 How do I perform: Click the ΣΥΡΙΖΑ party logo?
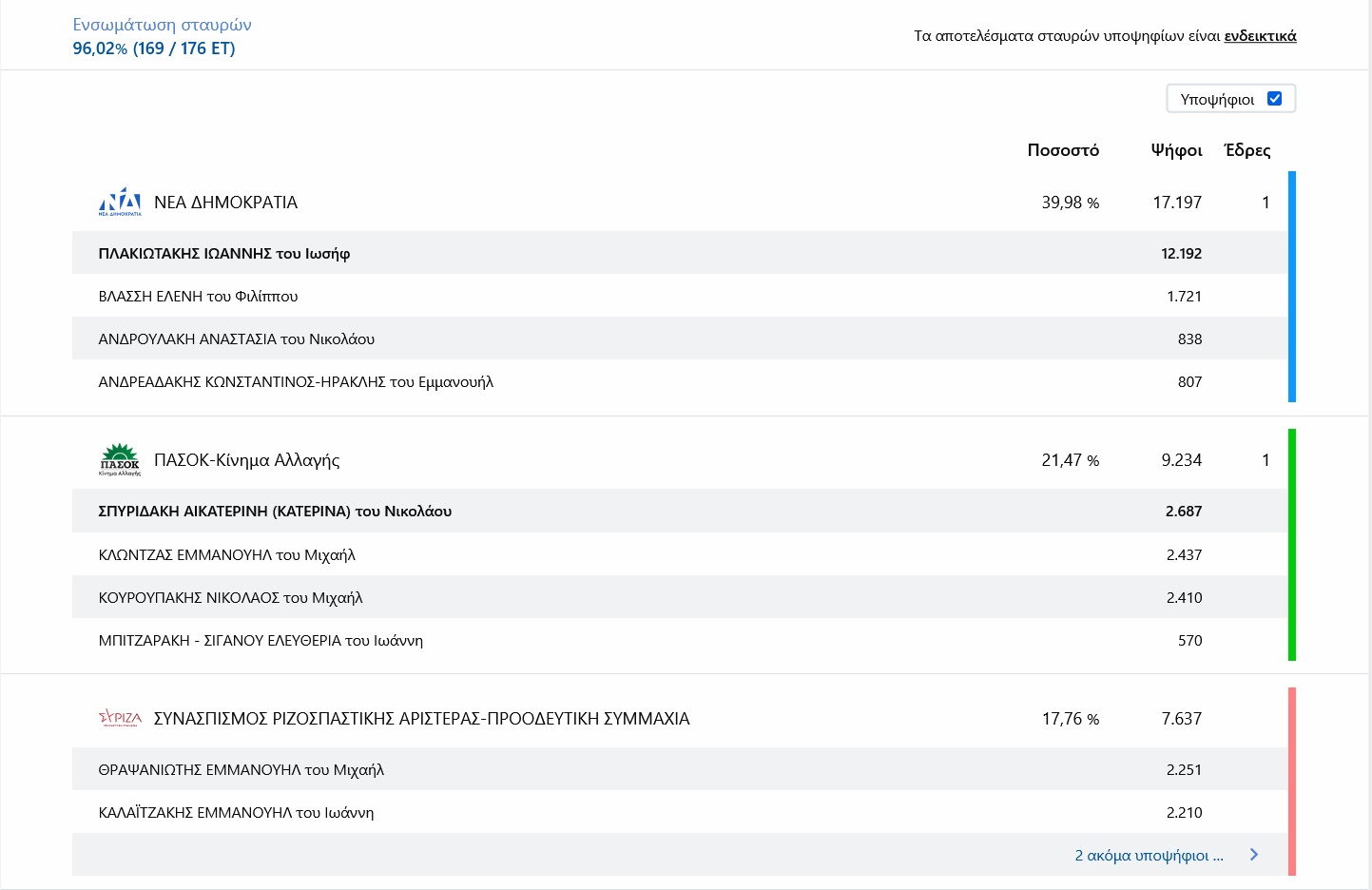[x=120, y=718]
